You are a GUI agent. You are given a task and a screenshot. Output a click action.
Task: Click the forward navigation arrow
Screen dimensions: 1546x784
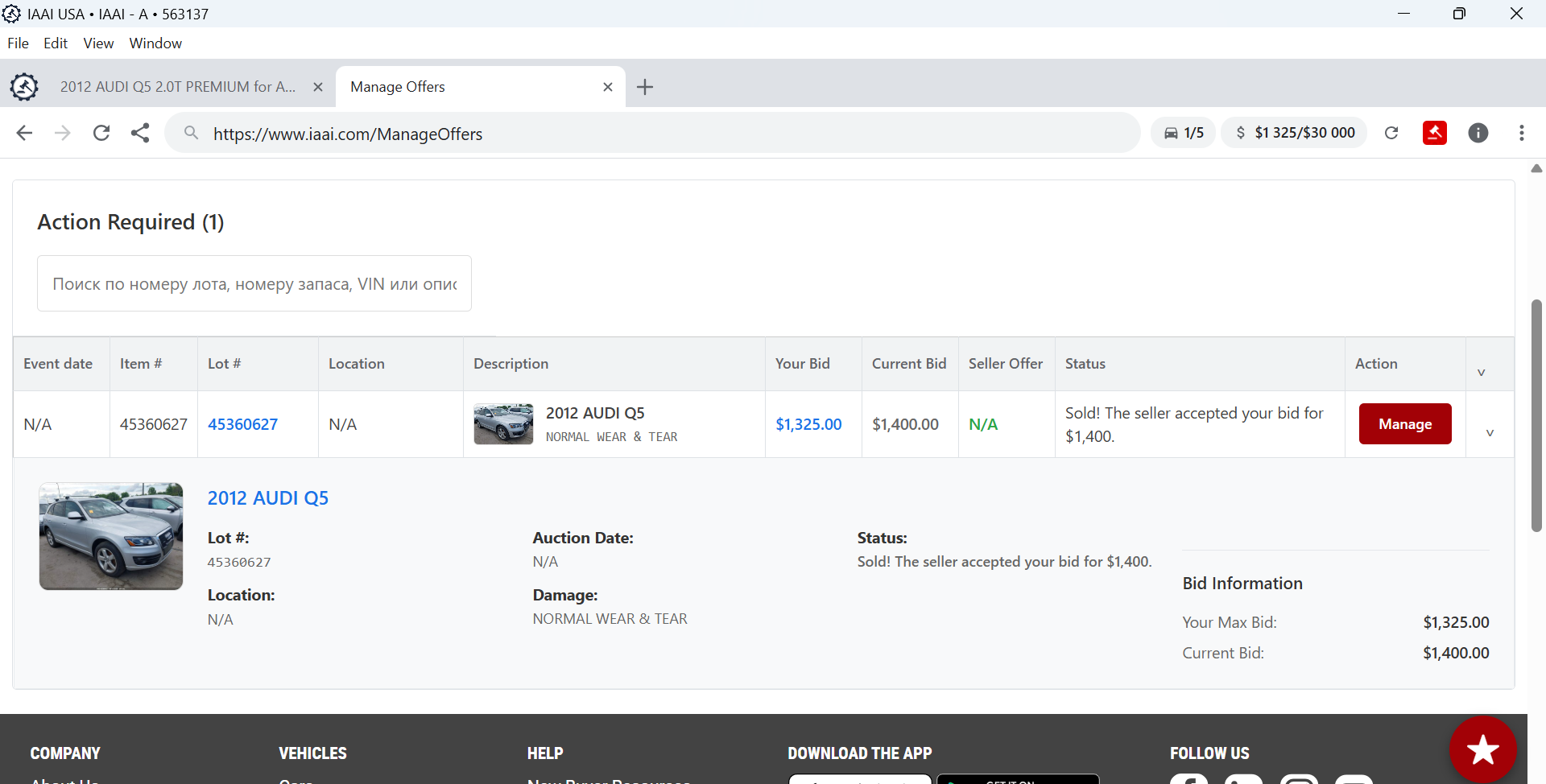click(62, 133)
